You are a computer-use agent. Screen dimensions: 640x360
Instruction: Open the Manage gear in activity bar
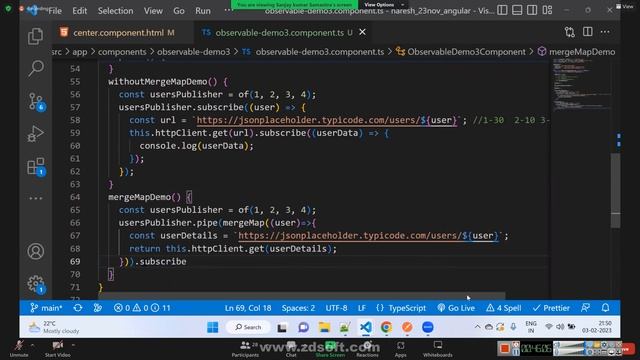[x=36, y=284]
